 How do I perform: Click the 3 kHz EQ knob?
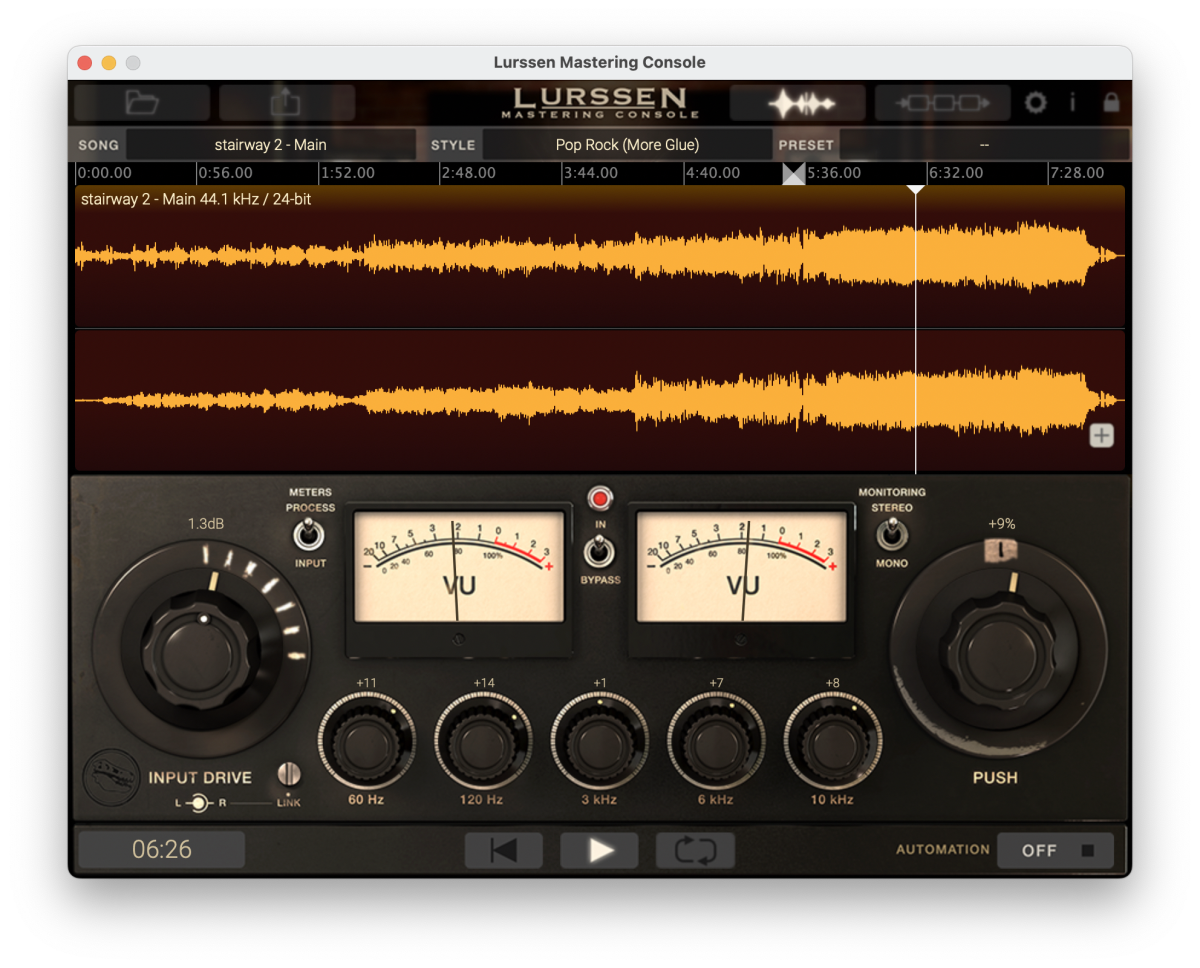click(600, 741)
